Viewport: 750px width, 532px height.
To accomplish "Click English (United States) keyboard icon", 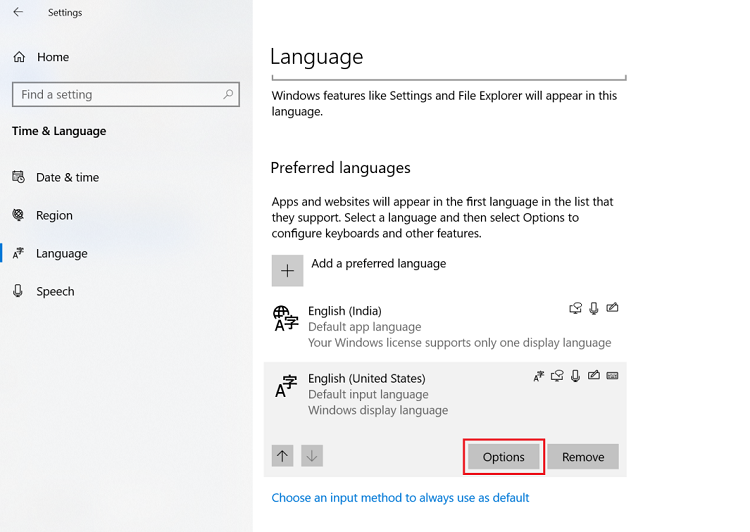I will coord(612,376).
